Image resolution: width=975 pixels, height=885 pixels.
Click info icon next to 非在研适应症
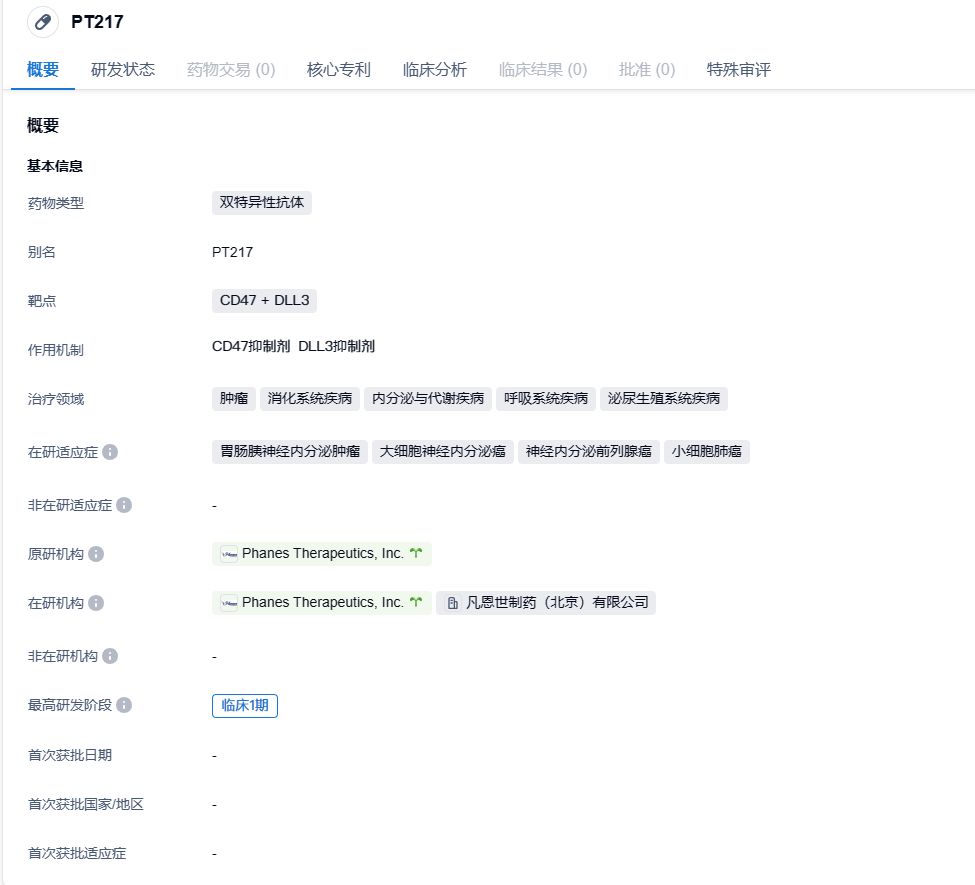[124, 505]
